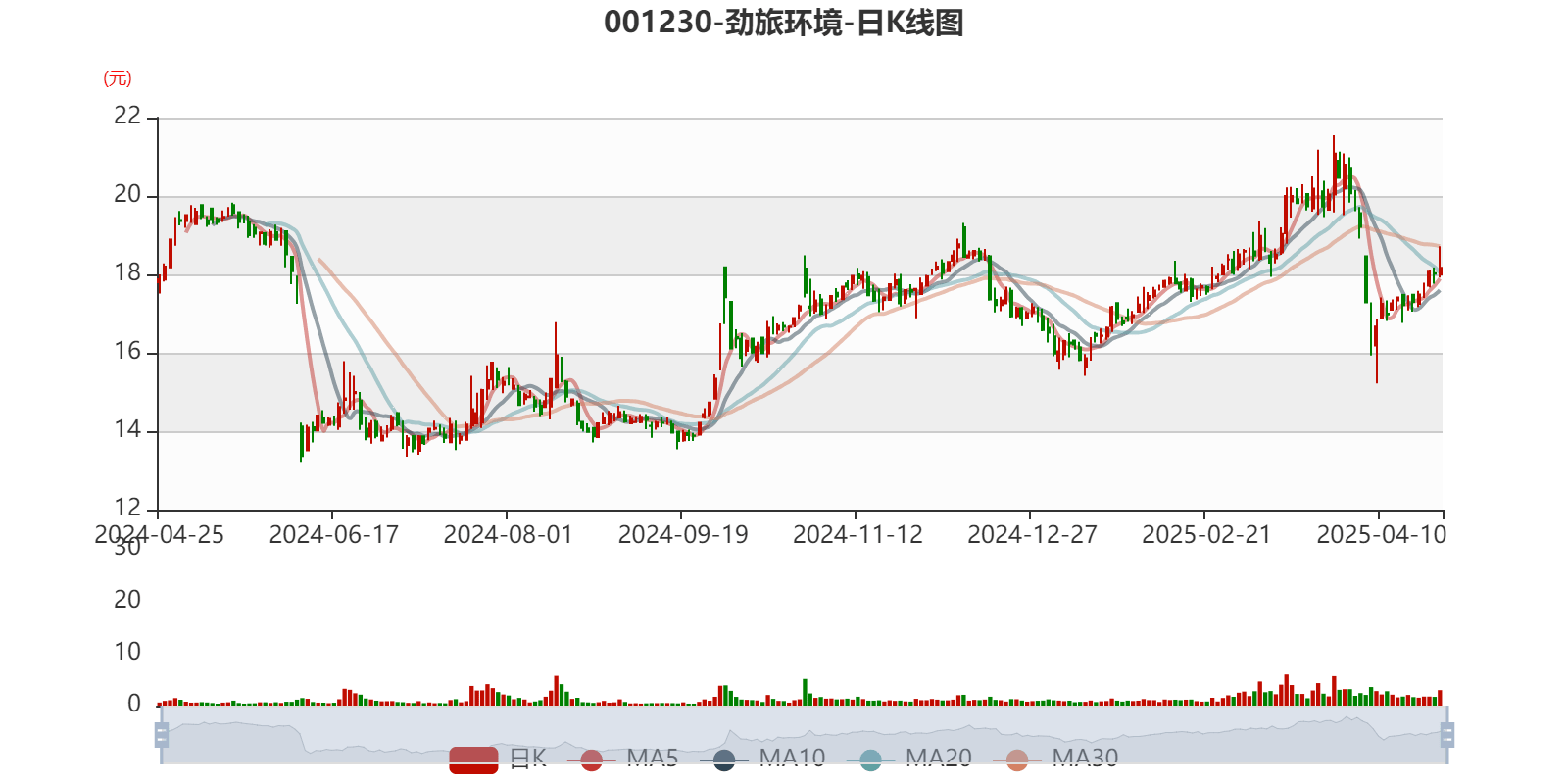Grab the right data zoom handle

pyautogui.click(x=1447, y=734)
